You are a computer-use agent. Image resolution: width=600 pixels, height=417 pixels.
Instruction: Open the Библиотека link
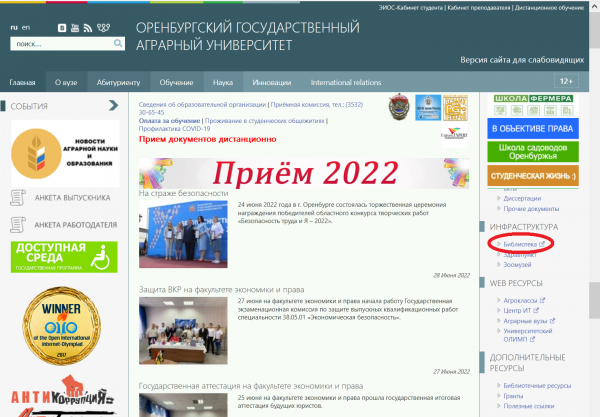(x=520, y=244)
